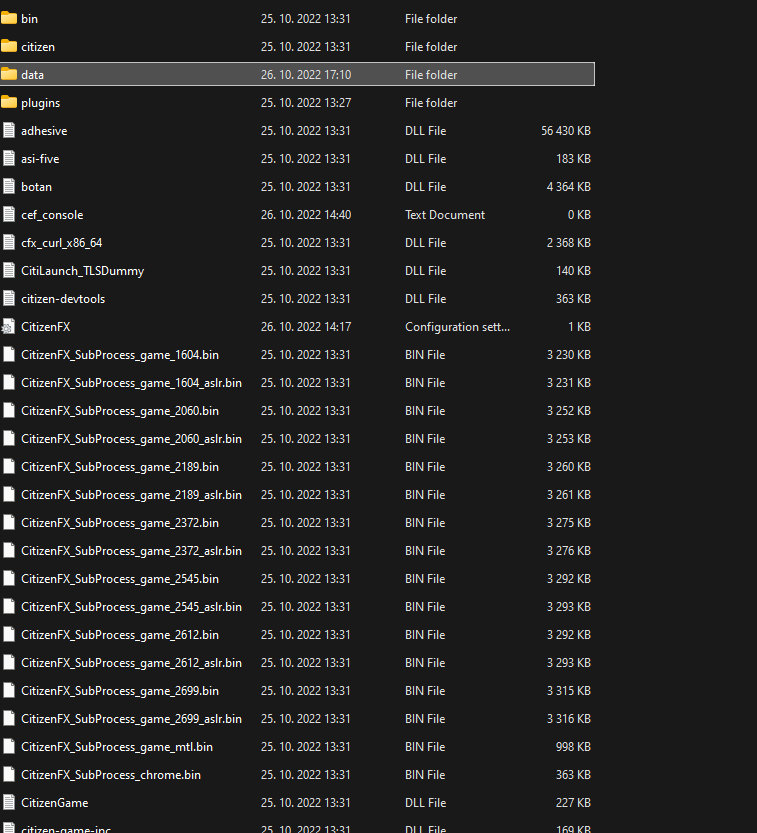Click the CitizenFX_SubProcess_game_mtl.bin file

click(117, 747)
